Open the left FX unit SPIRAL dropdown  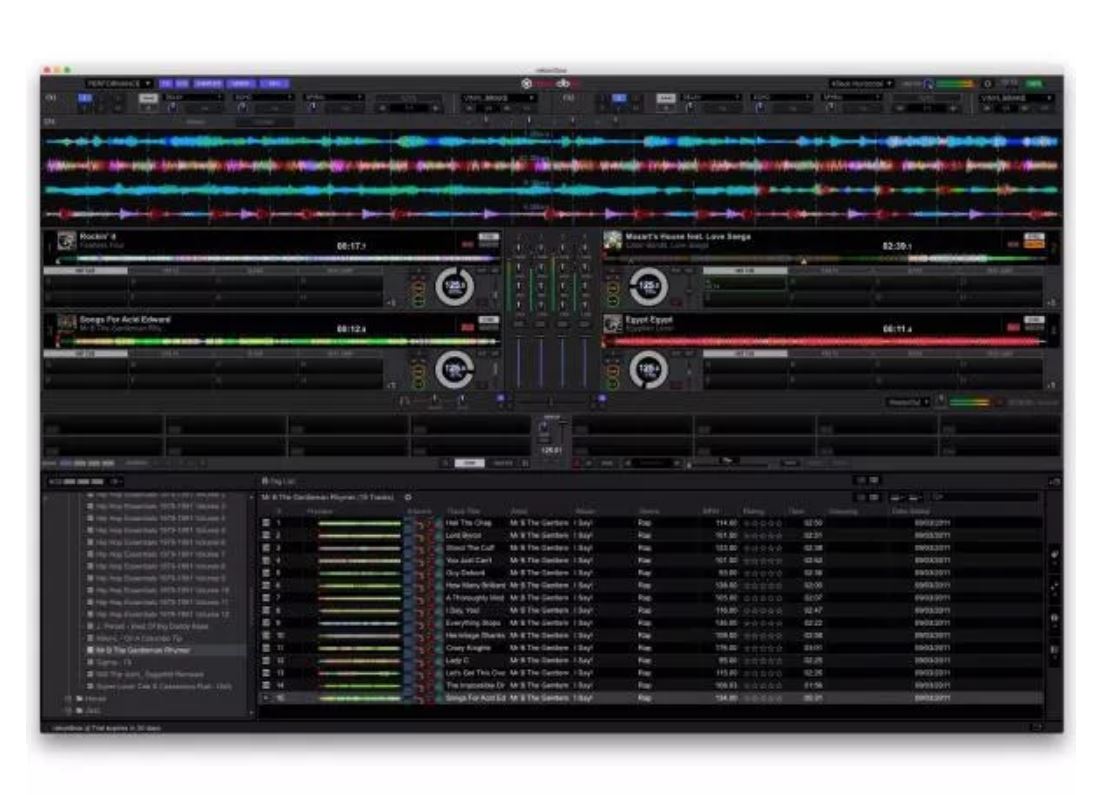[333, 97]
